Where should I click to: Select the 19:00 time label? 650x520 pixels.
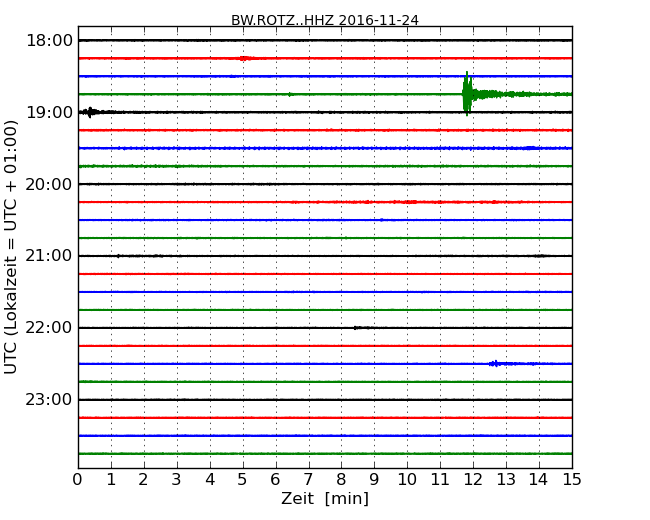[49, 112]
